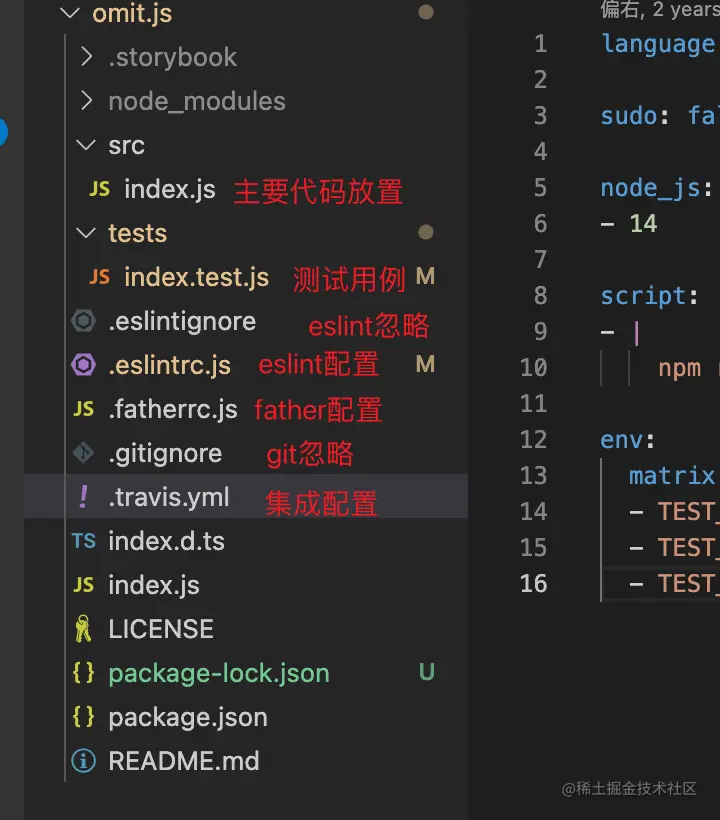Click the modified dot badge on omit.js
The width and height of the screenshot is (720, 820).
tap(426, 12)
